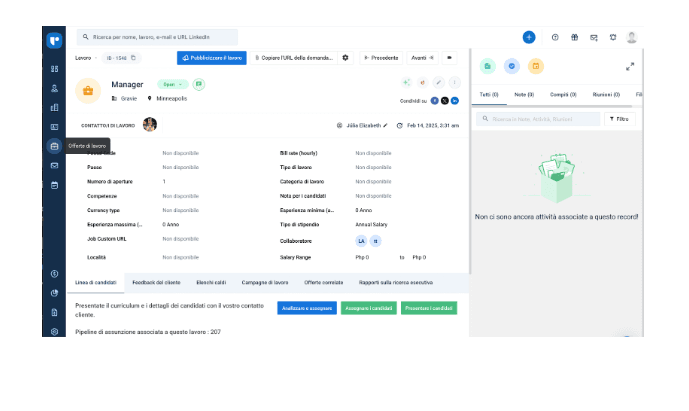This screenshot has height=411, width=689.
Task: Click Pubblicizzare il lavoro button
Action: click(212, 58)
